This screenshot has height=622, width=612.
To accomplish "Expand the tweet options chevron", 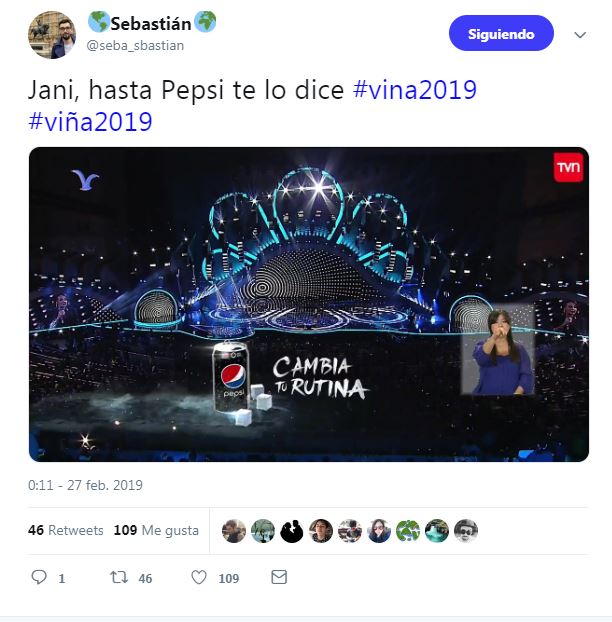I will [580, 34].
